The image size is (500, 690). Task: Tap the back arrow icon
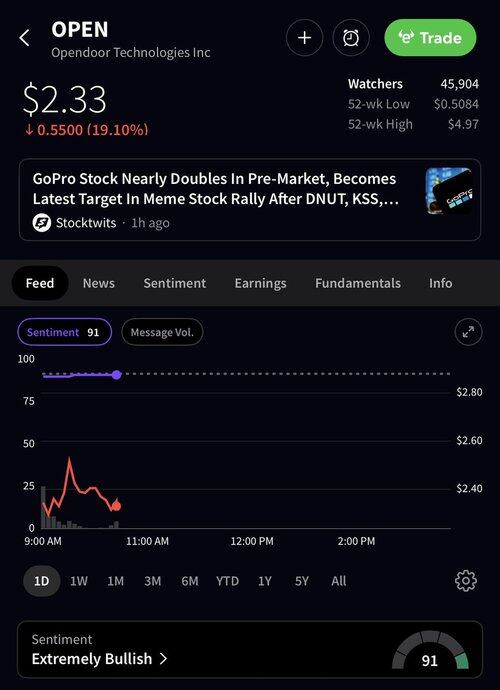coord(25,38)
